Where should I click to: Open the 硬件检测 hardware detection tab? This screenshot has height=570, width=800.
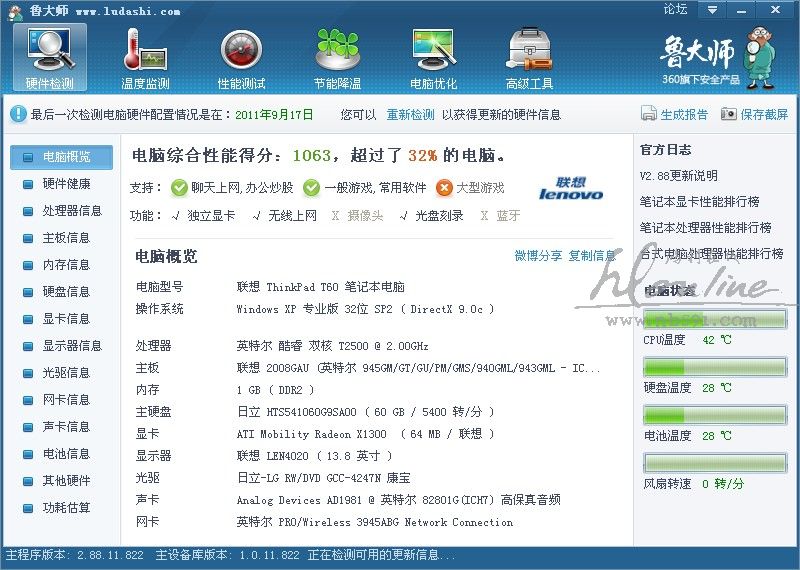pyautogui.click(x=50, y=58)
